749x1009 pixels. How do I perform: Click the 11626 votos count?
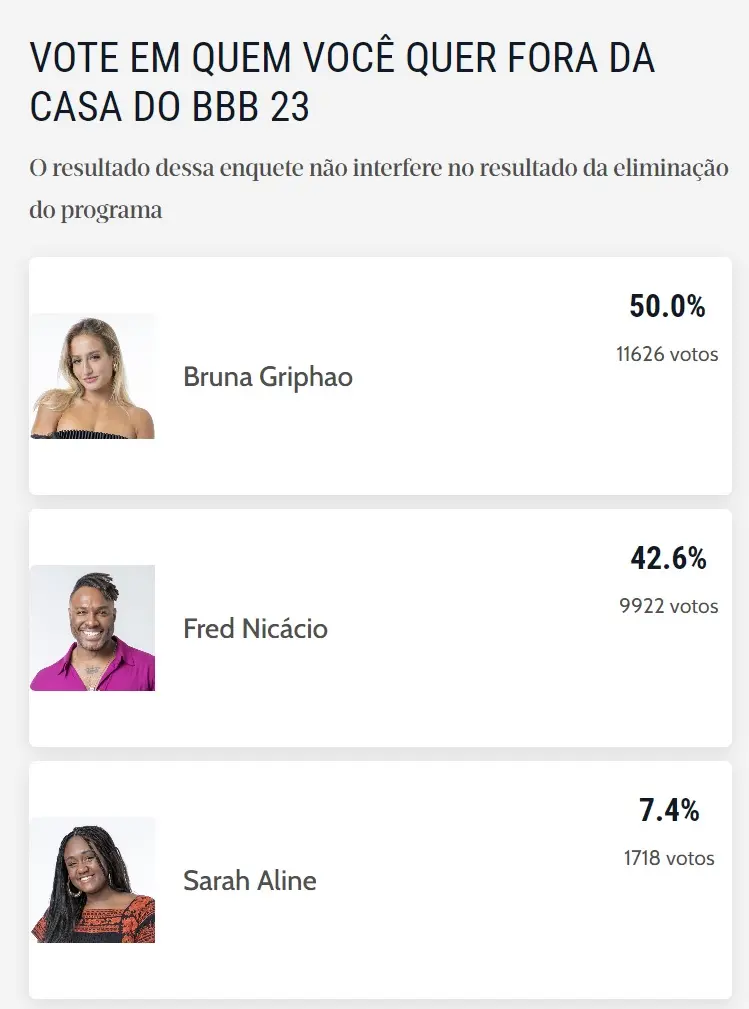tap(665, 354)
